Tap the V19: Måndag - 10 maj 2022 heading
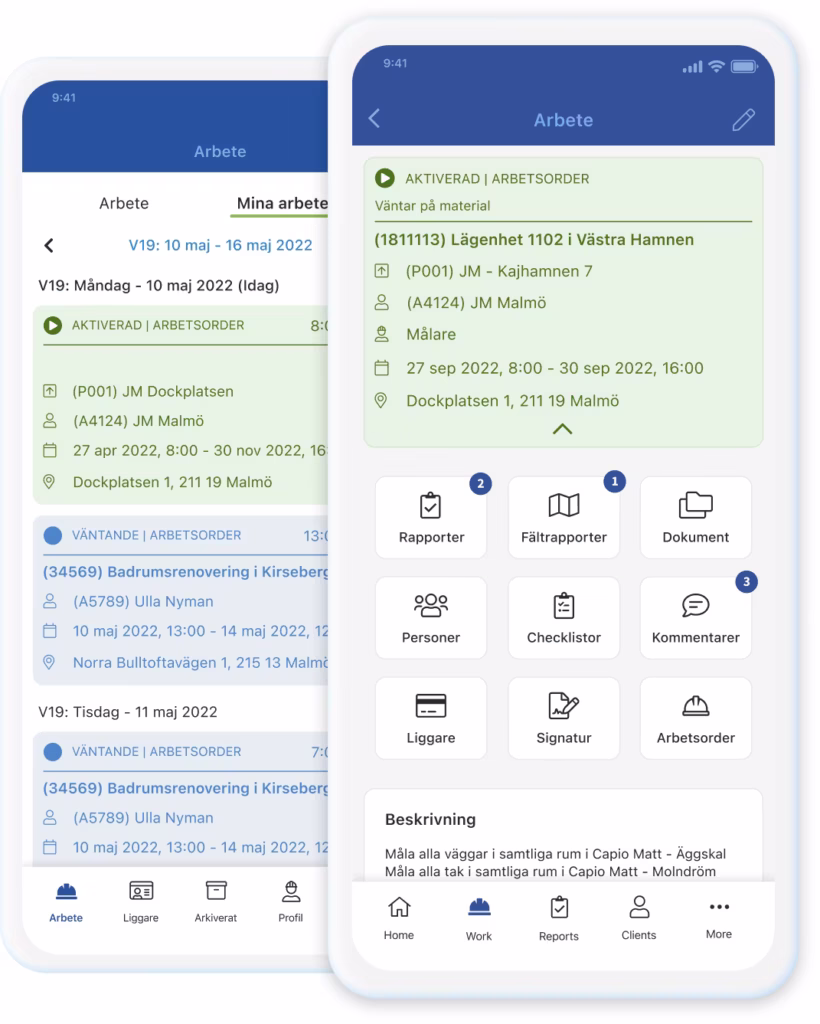This screenshot has height=1024, width=820. [x=159, y=285]
